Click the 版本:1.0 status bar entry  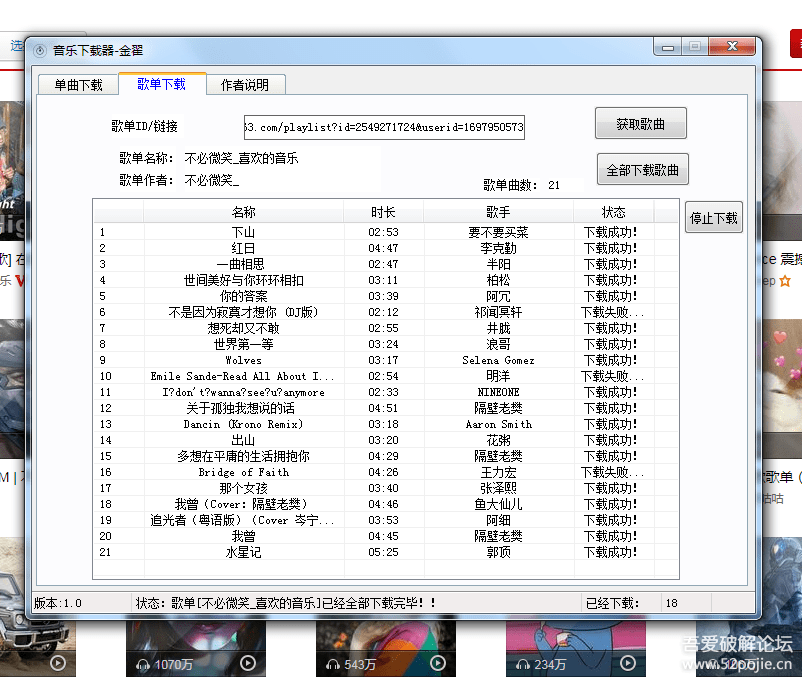(57, 603)
